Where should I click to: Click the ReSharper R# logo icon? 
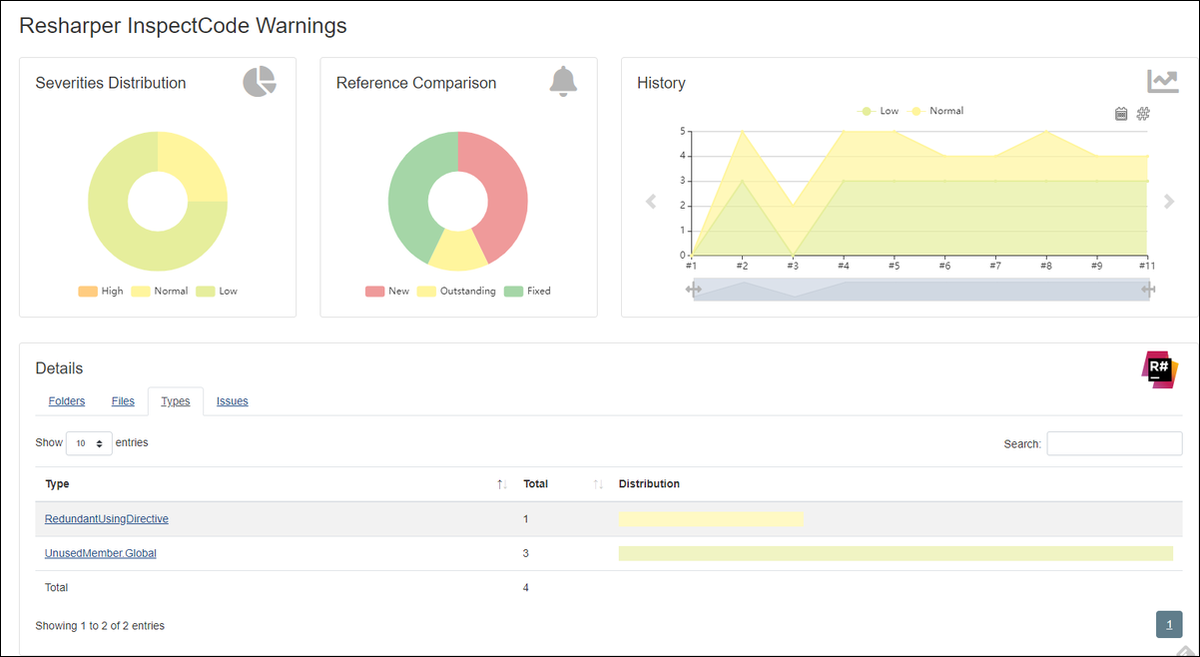point(1160,369)
